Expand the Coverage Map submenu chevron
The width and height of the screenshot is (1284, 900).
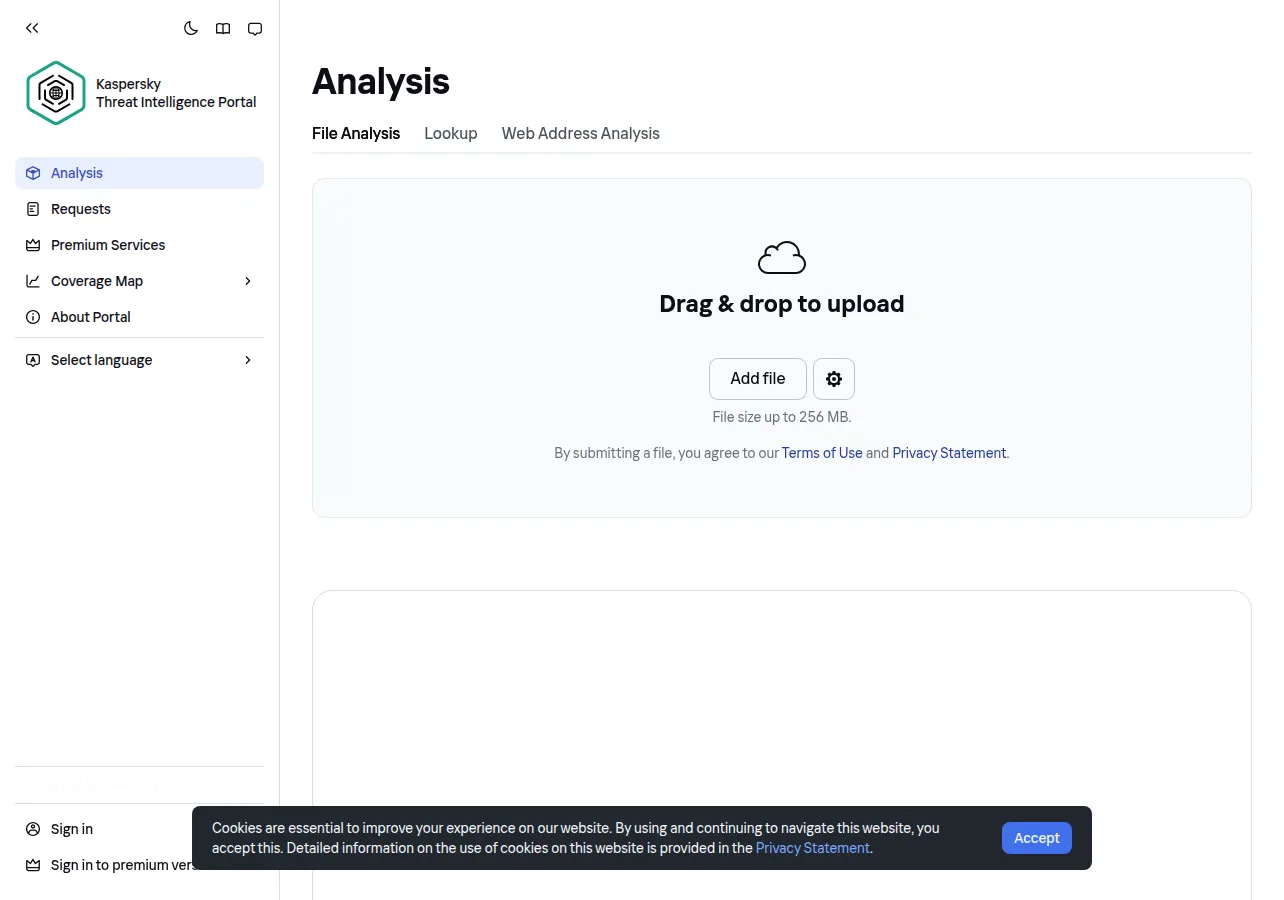248,281
